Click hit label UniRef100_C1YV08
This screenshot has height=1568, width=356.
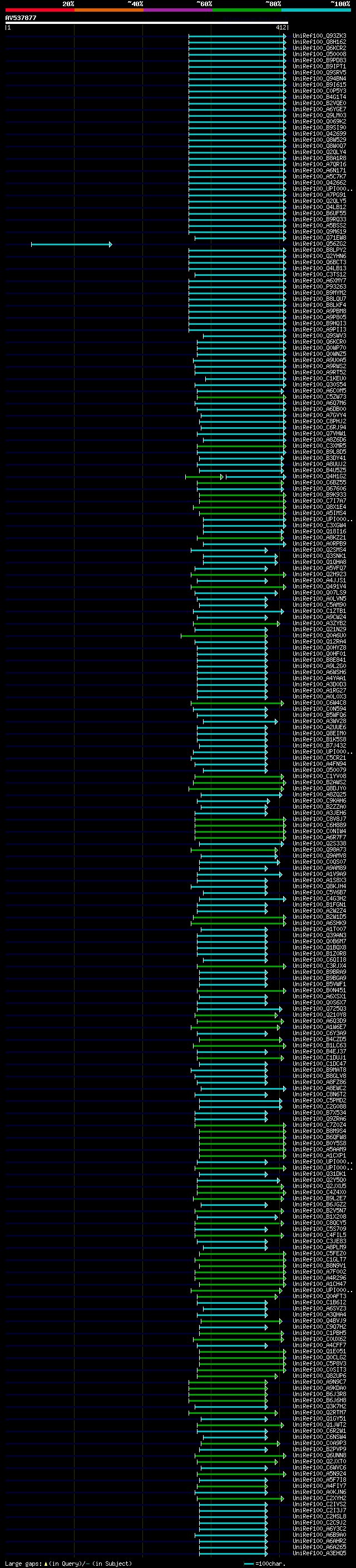click(x=319, y=776)
